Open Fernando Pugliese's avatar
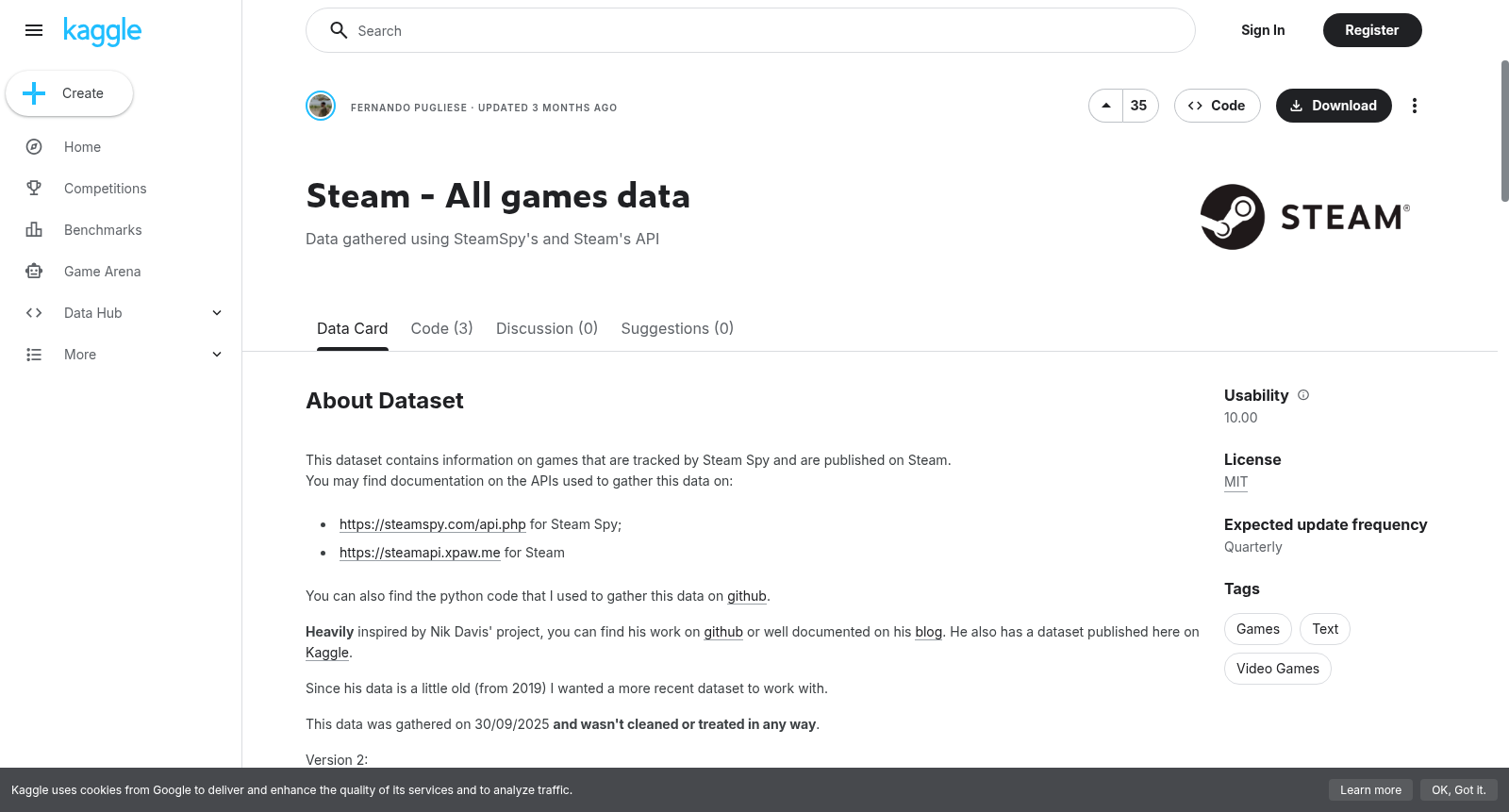 tap(321, 106)
